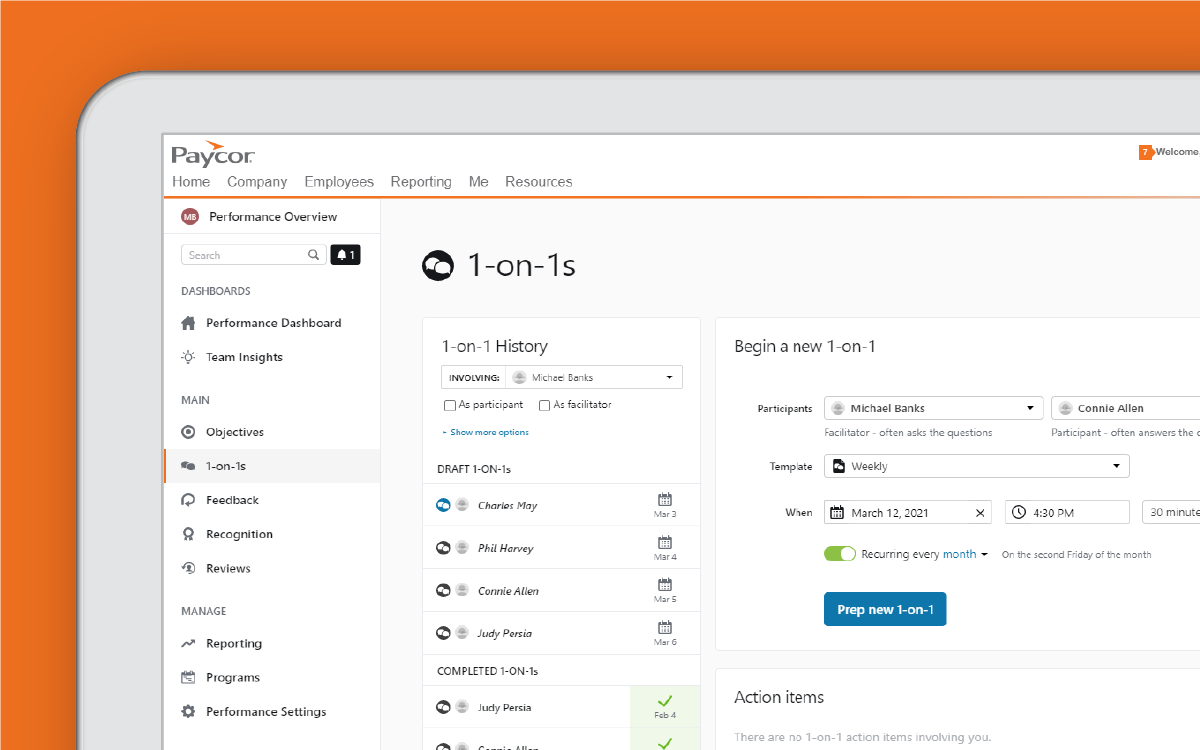The height and width of the screenshot is (750, 1200).
Task: Click the orange 7 notification badge
Action: pyautogui.click(x=1145, y=152)
